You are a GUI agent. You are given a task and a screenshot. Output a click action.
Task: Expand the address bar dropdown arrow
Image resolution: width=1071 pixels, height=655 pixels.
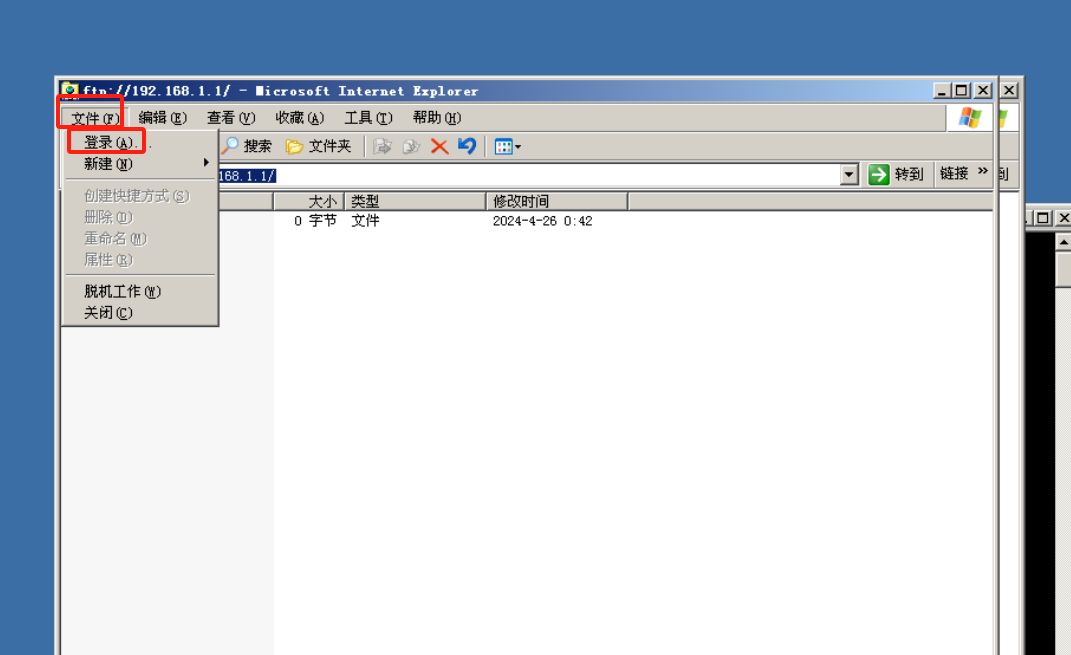click(849, 175)
